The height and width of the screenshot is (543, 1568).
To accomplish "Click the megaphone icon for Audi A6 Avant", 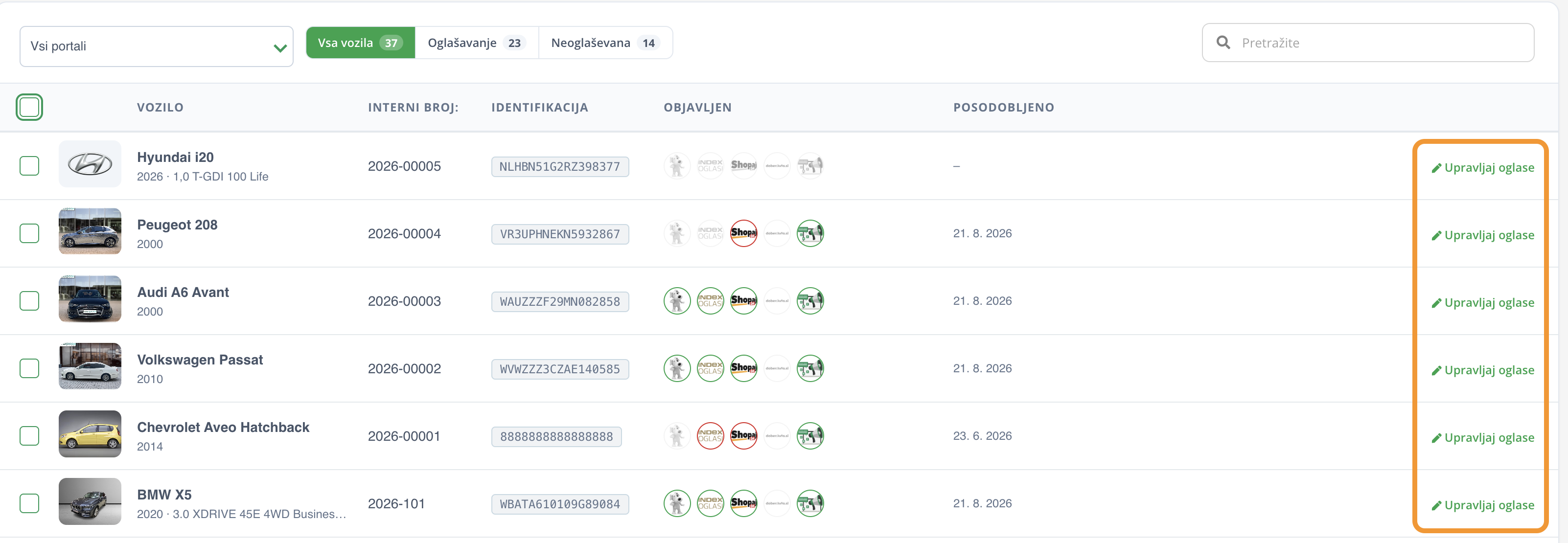I will tap(811, 301).
